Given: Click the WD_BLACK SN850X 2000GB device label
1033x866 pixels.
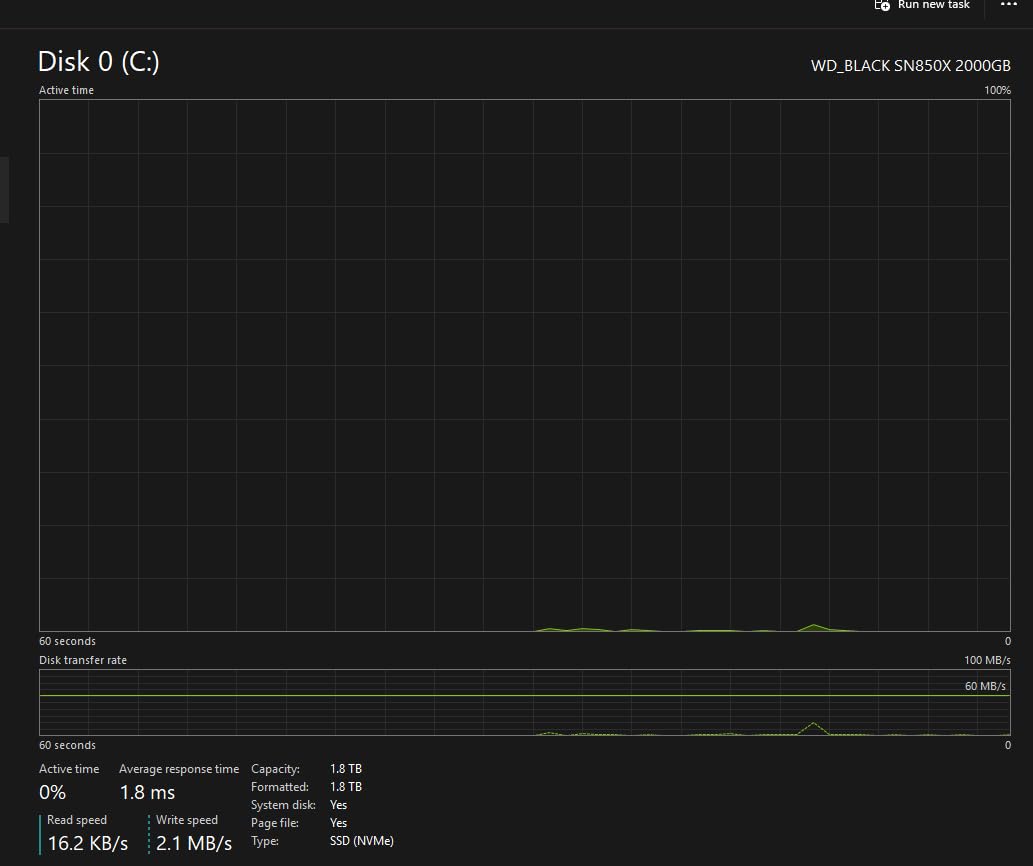Looking at the screenshot, I should pyautogui.click(x=910, y=65).
